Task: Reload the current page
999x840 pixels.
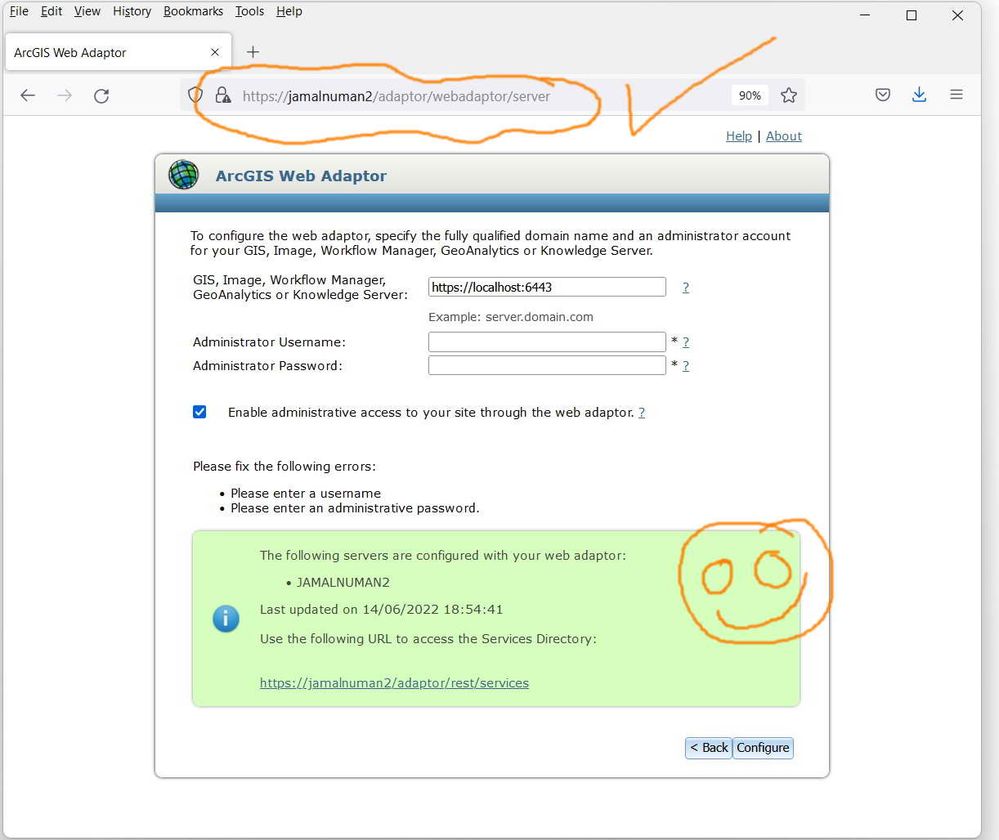Action: (101, 96)
